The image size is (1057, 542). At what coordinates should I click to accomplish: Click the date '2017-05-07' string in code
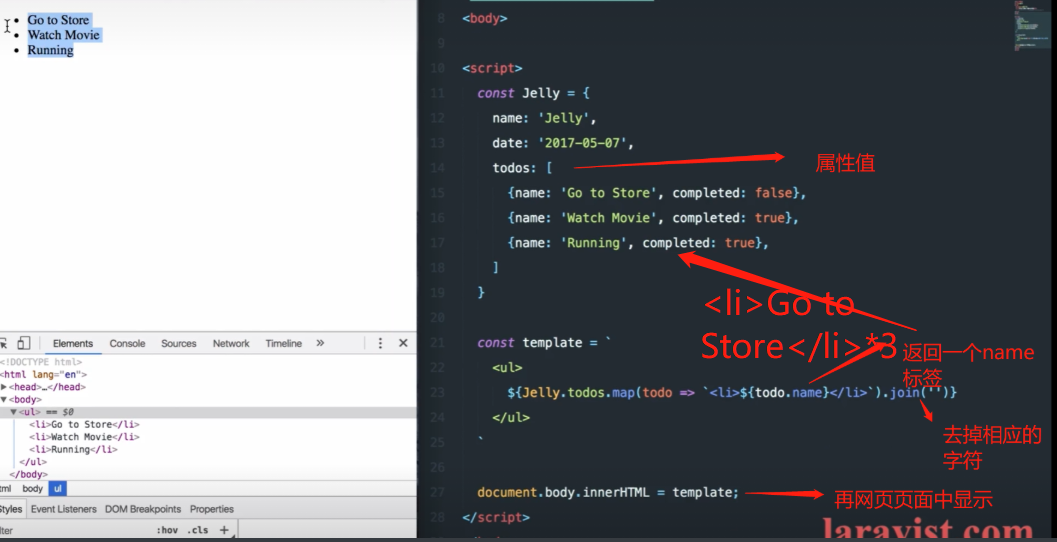pyautogui.click(x=582, y=143)
